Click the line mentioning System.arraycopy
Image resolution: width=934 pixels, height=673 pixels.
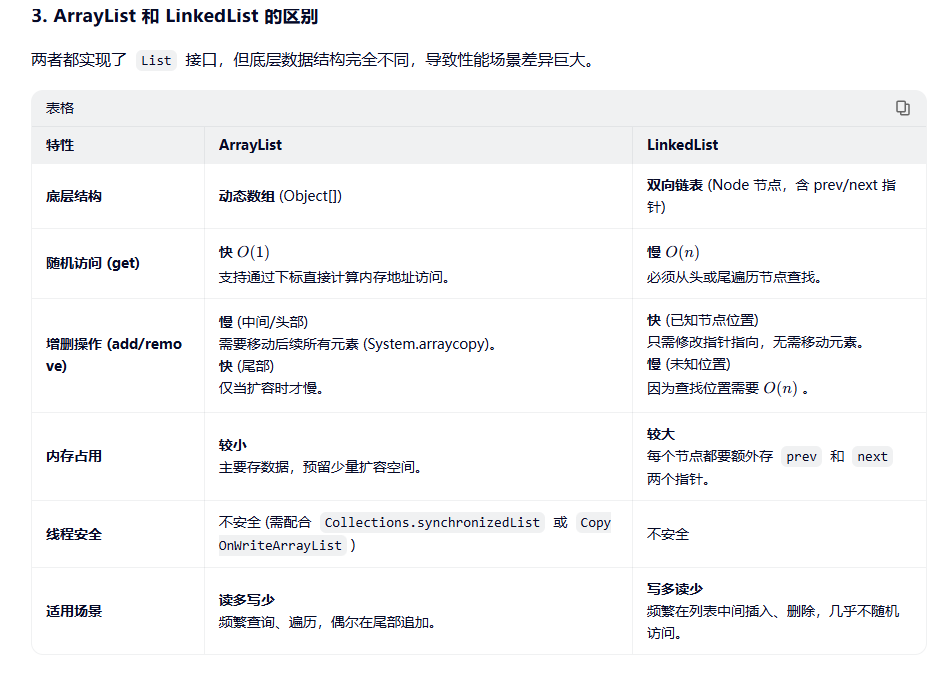click(357, 344)
